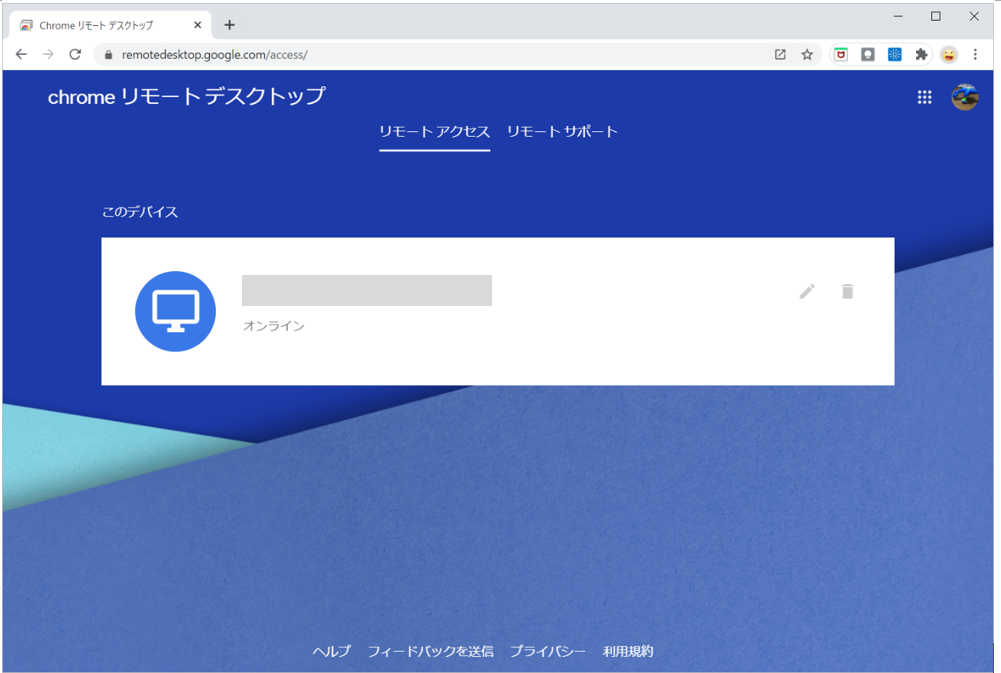
Task: Open the プライバシー link
Action: (548, 651)
